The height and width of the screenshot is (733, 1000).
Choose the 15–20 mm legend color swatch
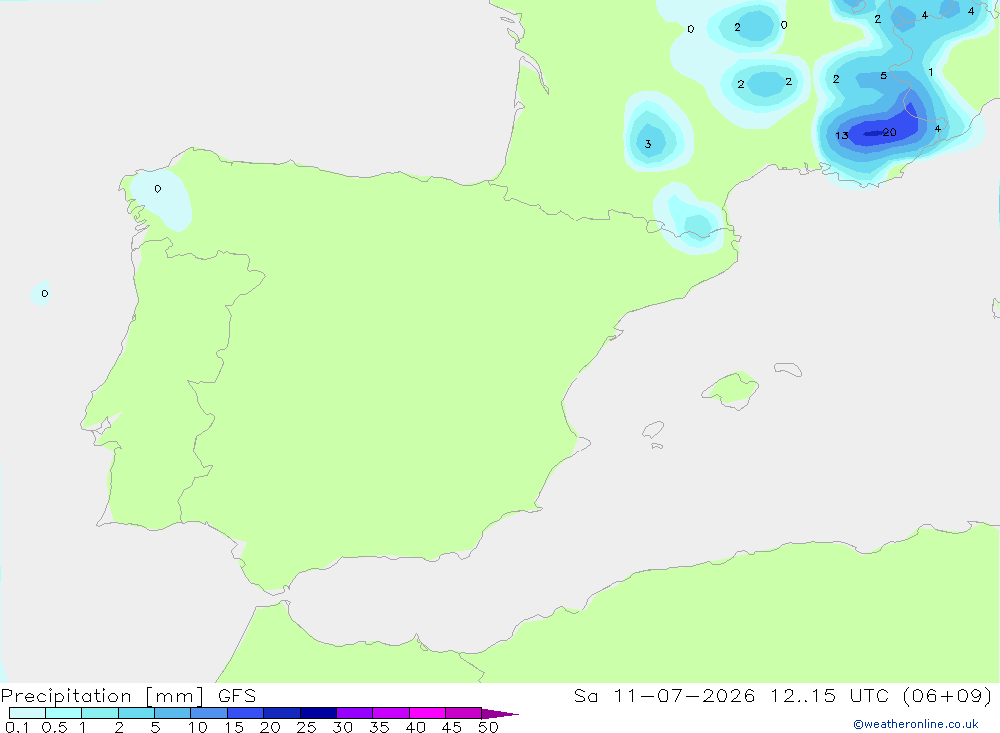point(246,713)
